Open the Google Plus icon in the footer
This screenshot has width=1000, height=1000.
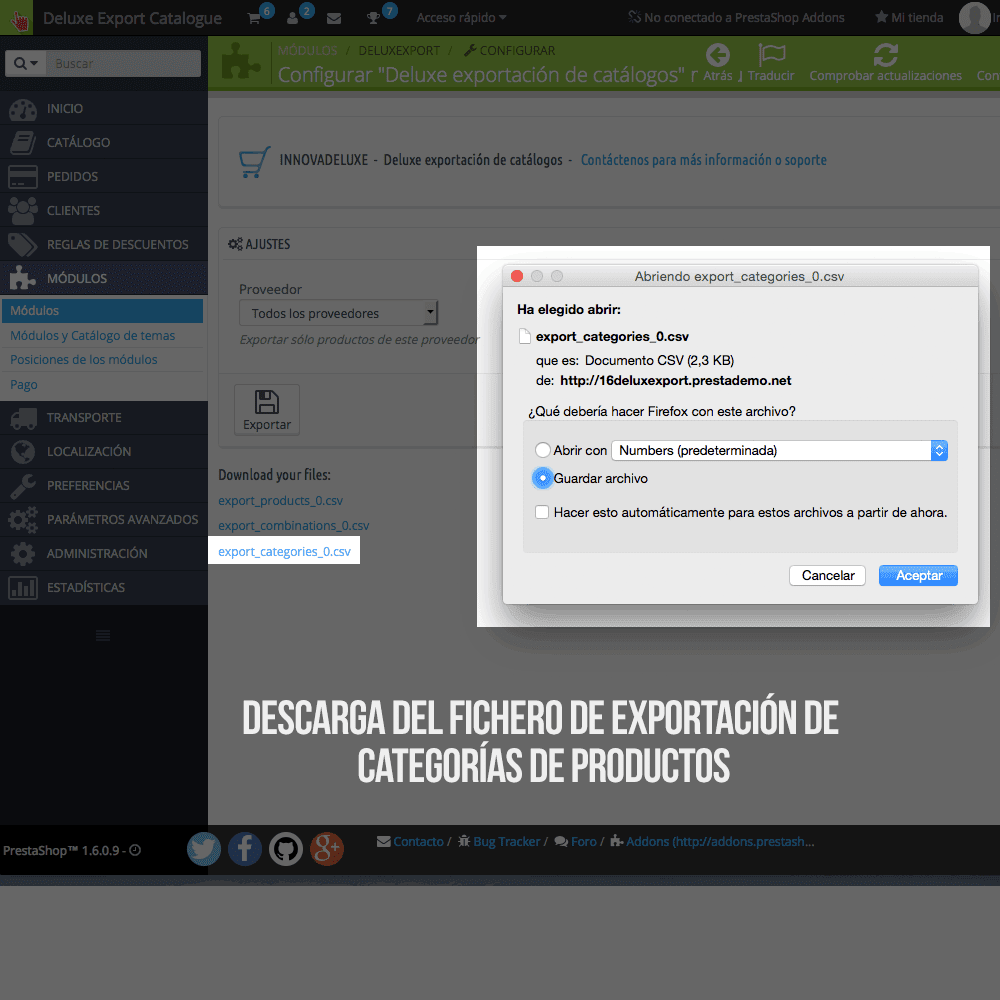pos(327,849)
